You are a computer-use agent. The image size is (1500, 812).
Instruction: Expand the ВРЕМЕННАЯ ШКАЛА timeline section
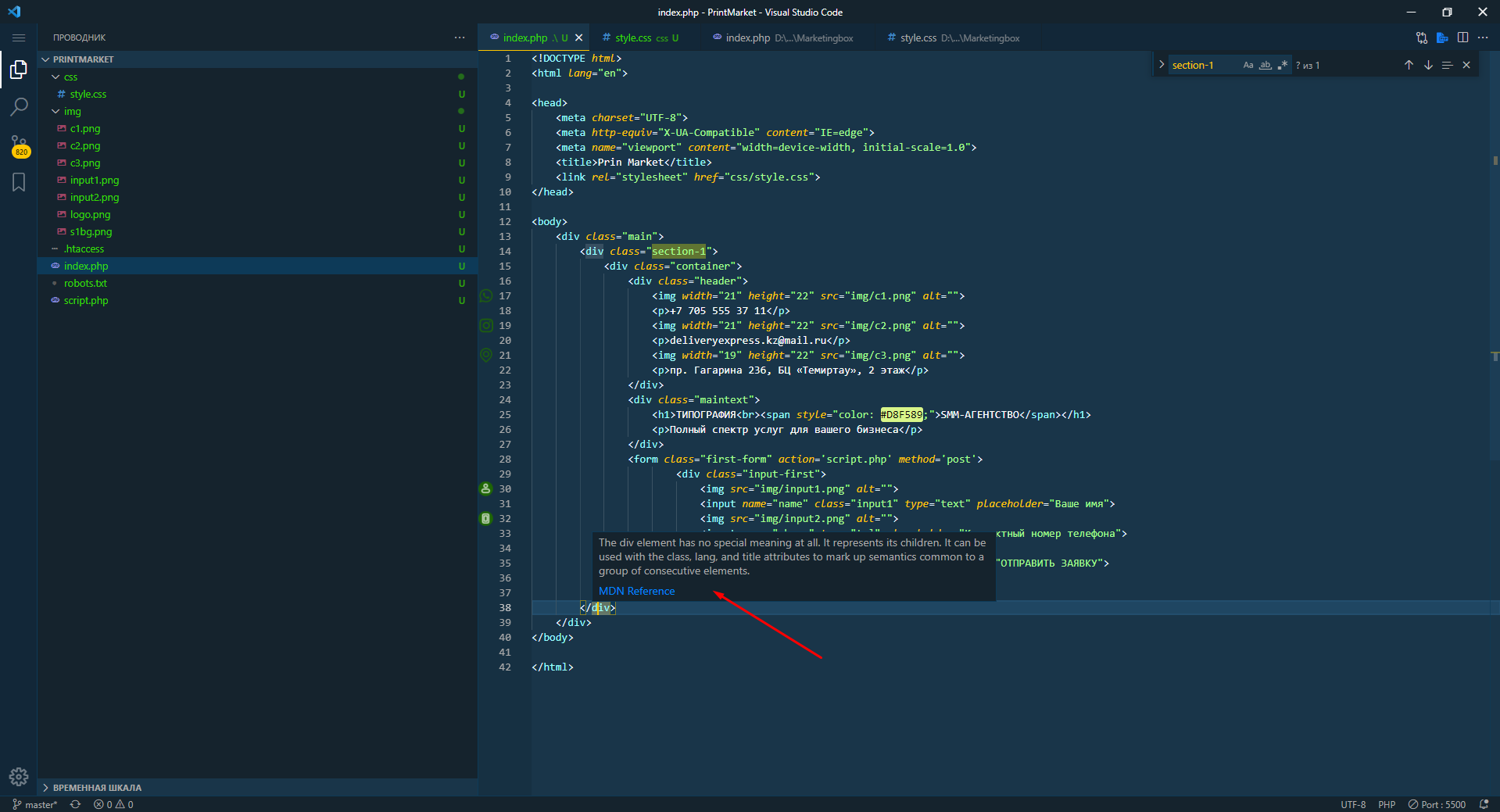pyautogui.click(x=258, y=787)
